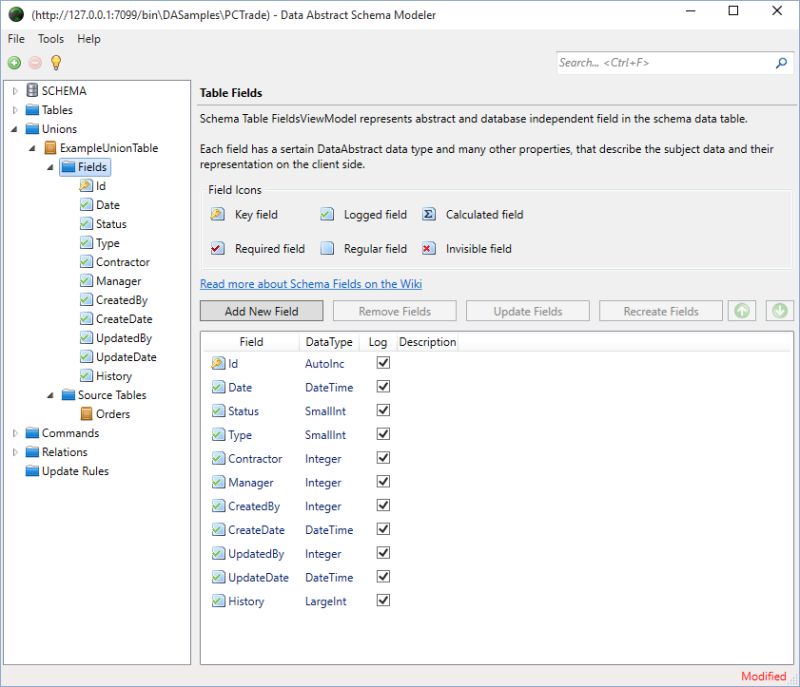Screen dimensions: 800x687
Task: Click the red remove toolbar icon
Action: click(35, 63)
